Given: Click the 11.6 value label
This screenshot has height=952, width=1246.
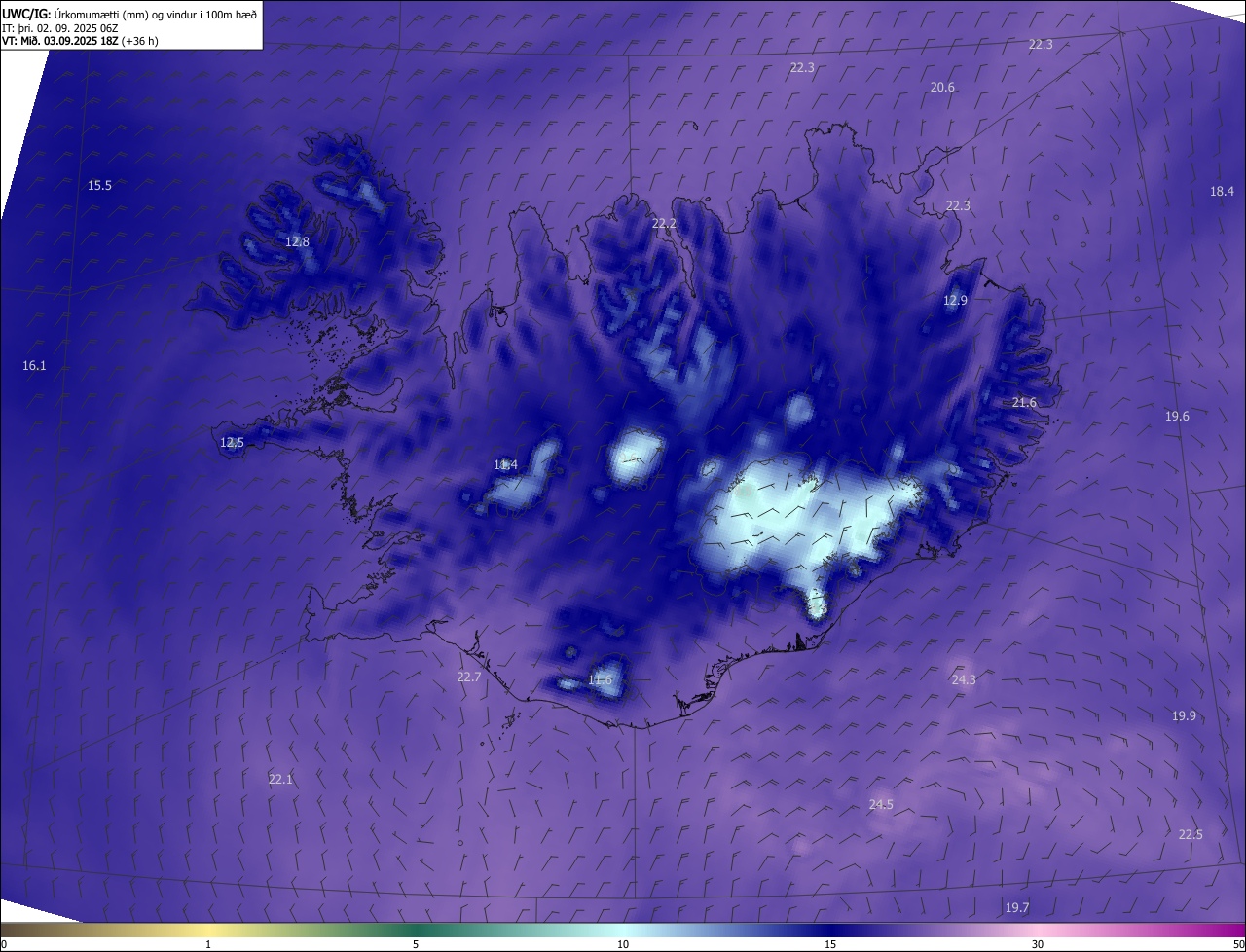Looking at the screenshot, I should [600, 680].
